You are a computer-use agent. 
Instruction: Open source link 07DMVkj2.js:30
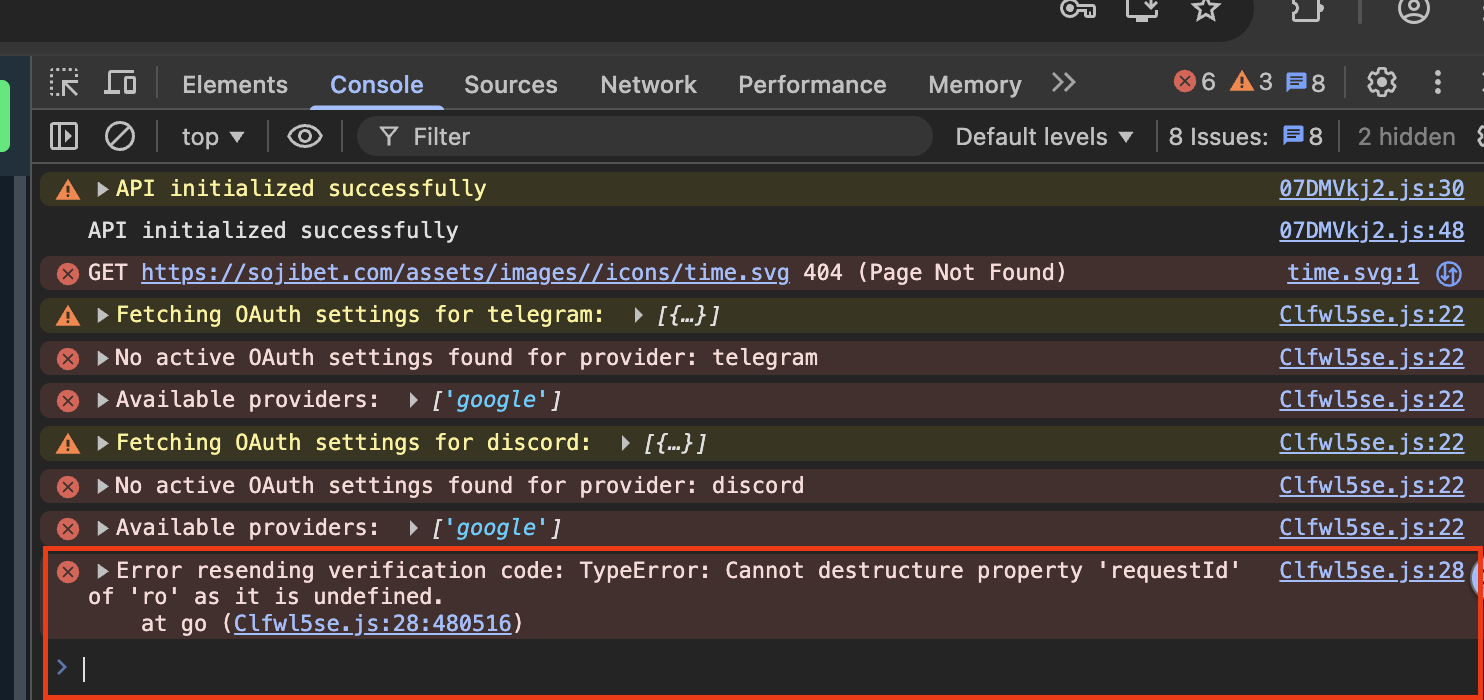[1371, 188]
